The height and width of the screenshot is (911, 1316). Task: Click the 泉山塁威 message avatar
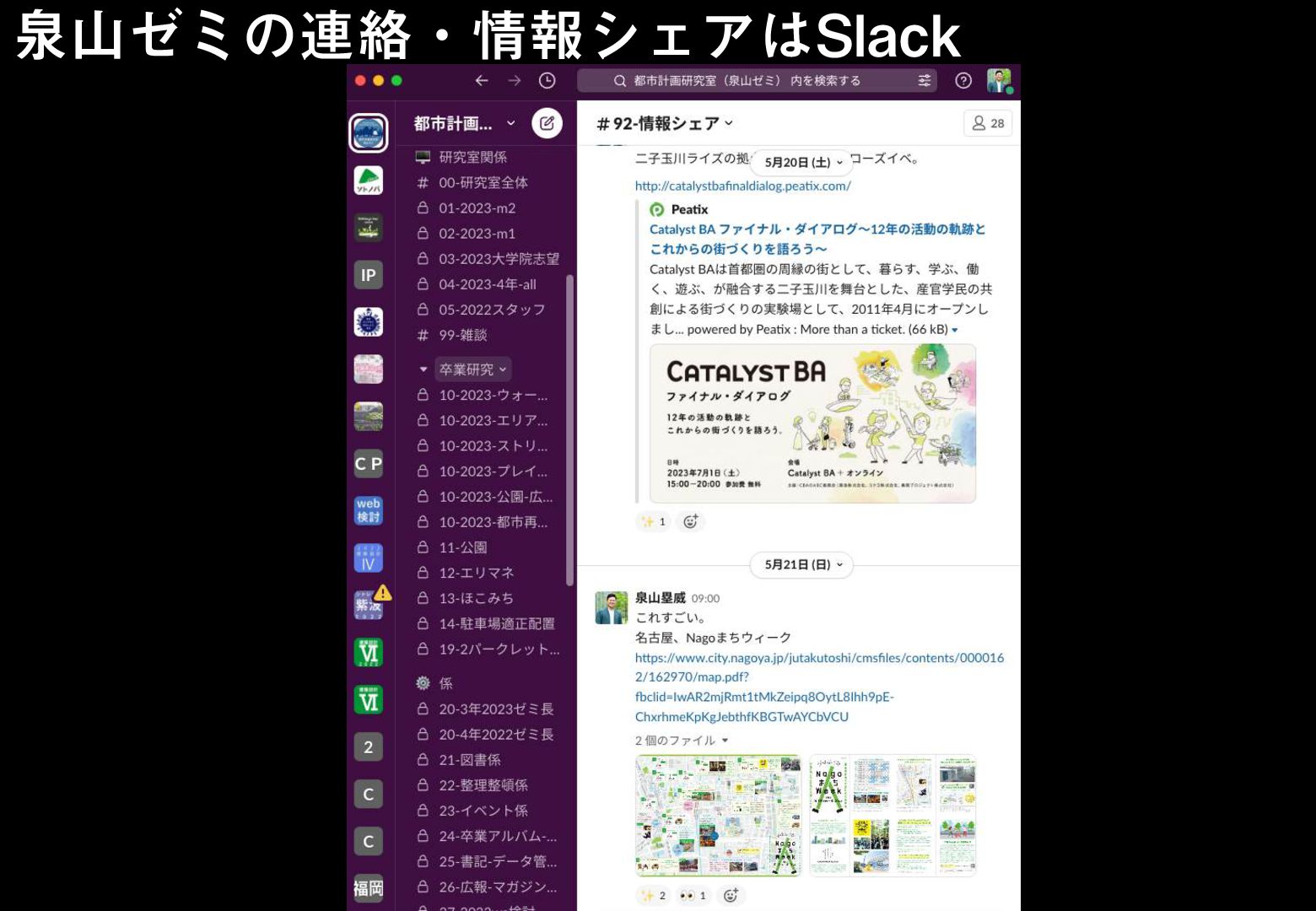612,607
